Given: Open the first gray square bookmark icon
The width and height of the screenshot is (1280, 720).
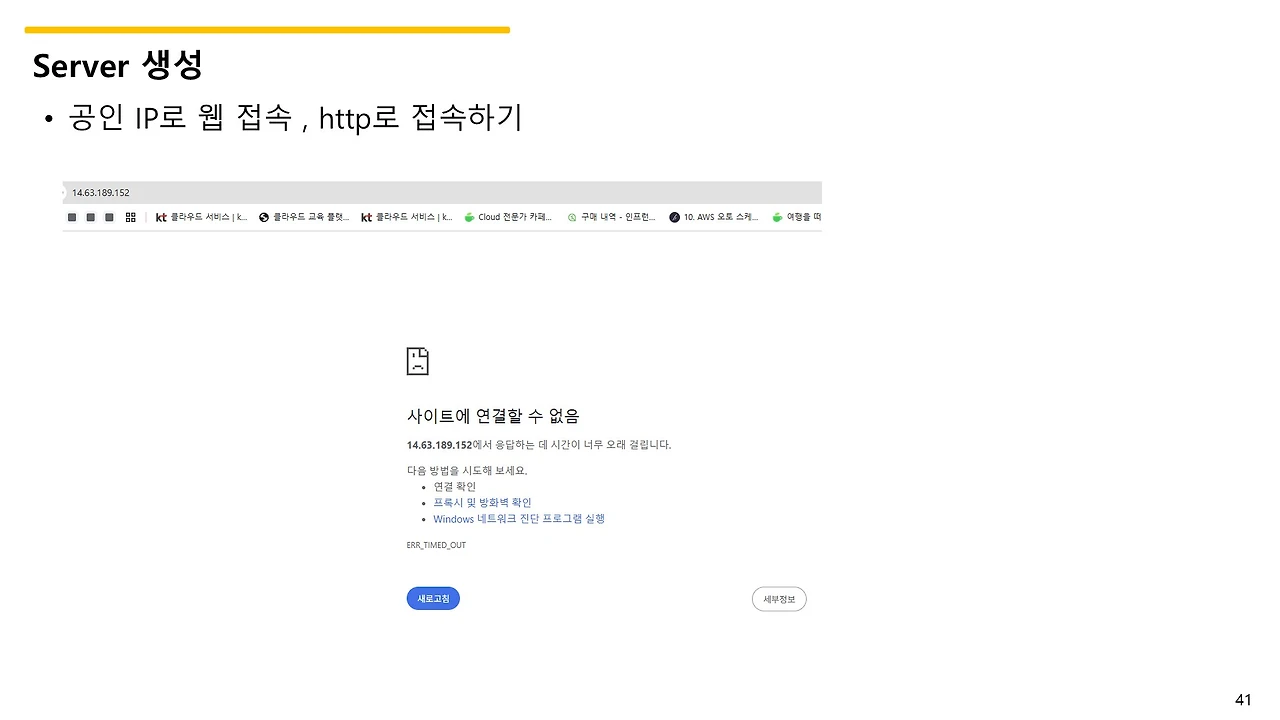Looking at the screenshot, I should pyautogui.click(x=72, y=217).
